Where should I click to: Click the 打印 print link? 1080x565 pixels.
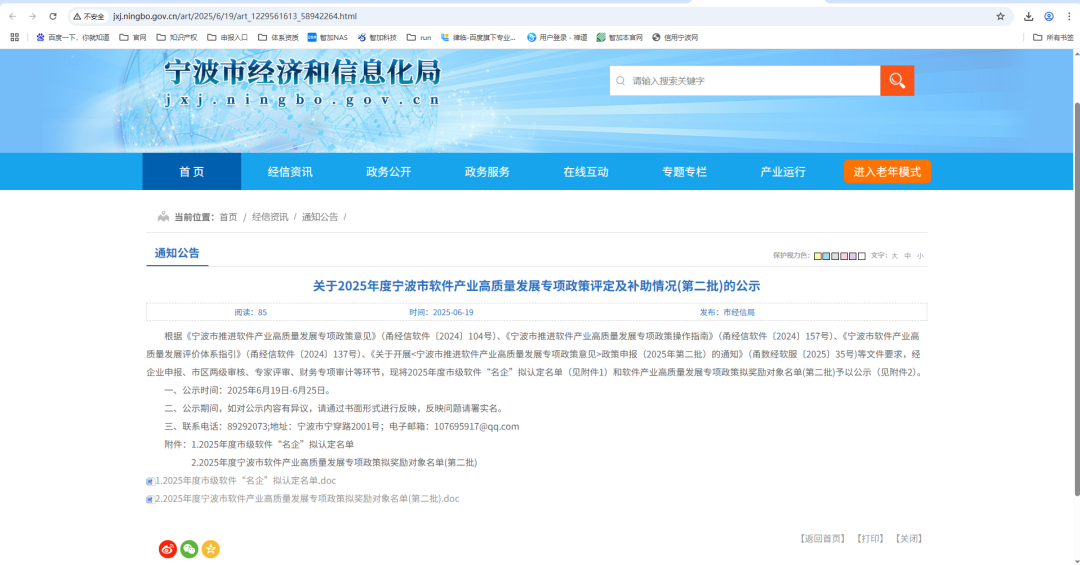point(869,538)
